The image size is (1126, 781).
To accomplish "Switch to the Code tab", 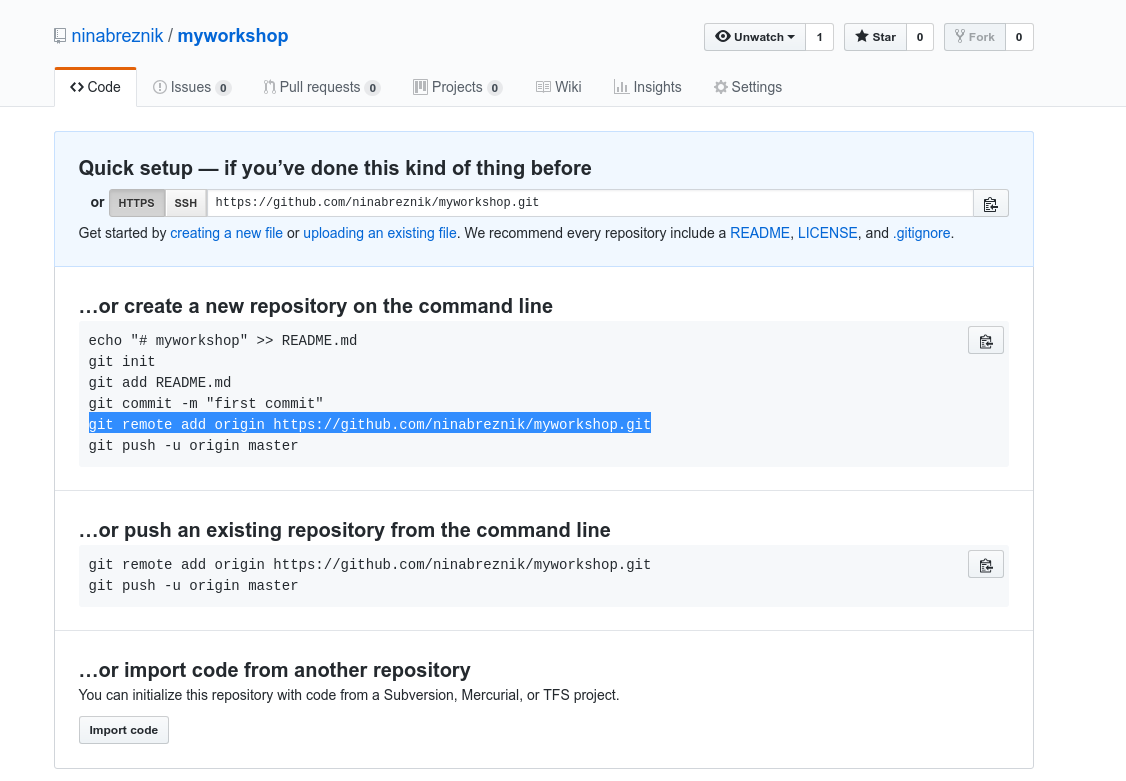I will click(x=96, y=88).
